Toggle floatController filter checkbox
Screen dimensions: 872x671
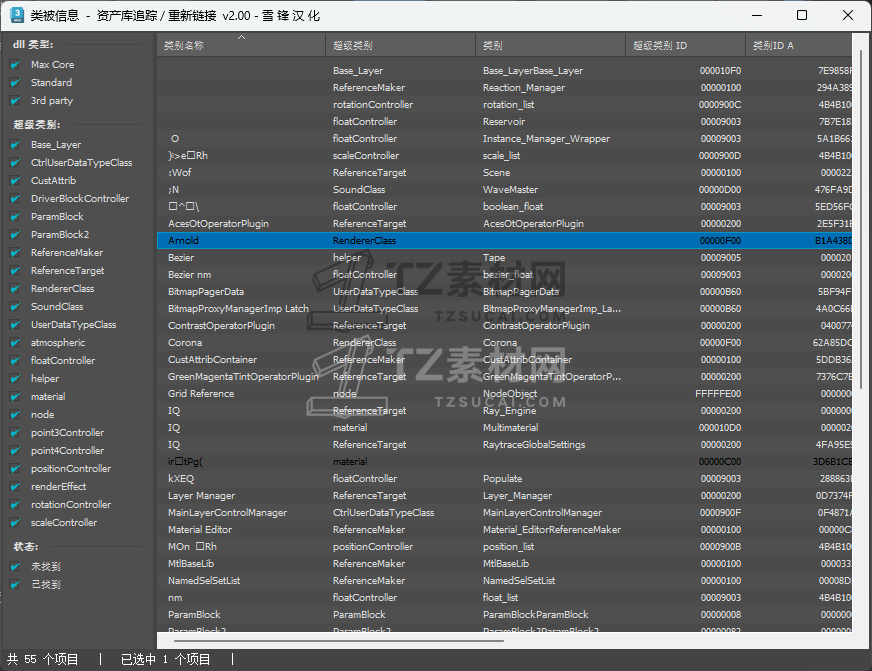tap(16, 361)
